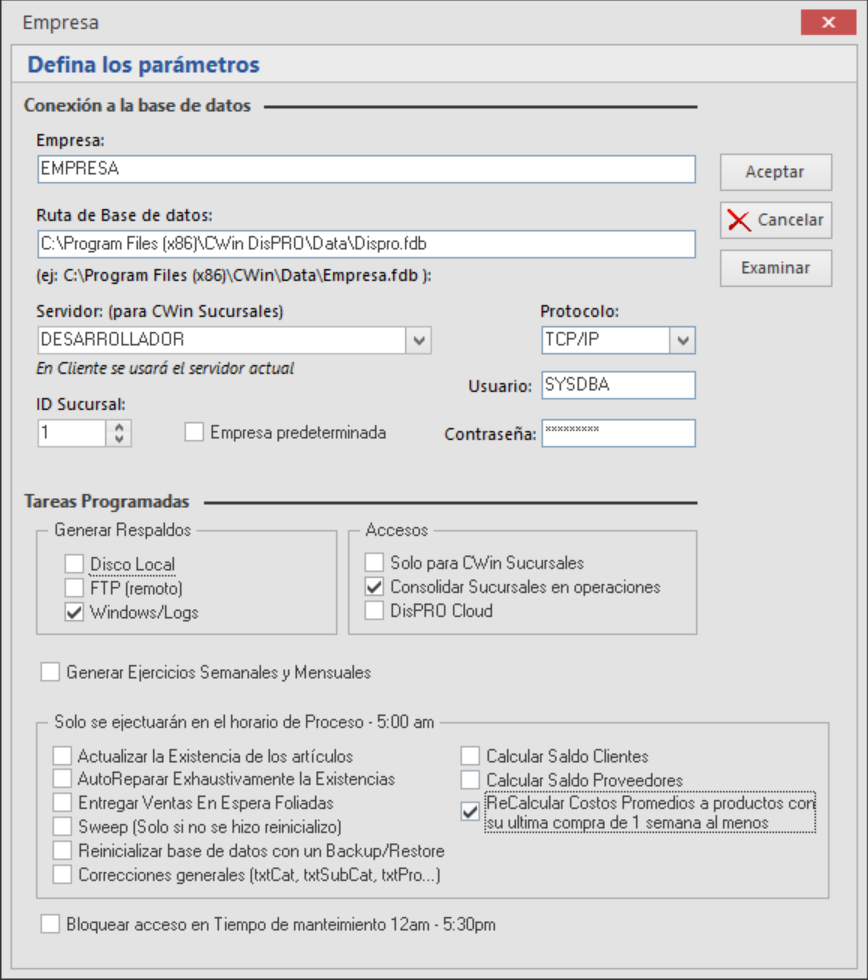This screenshot has height=980, width=868.
Task: Check Generar Ejercicios Semanales y Mensuales
Action: [50, 673]
